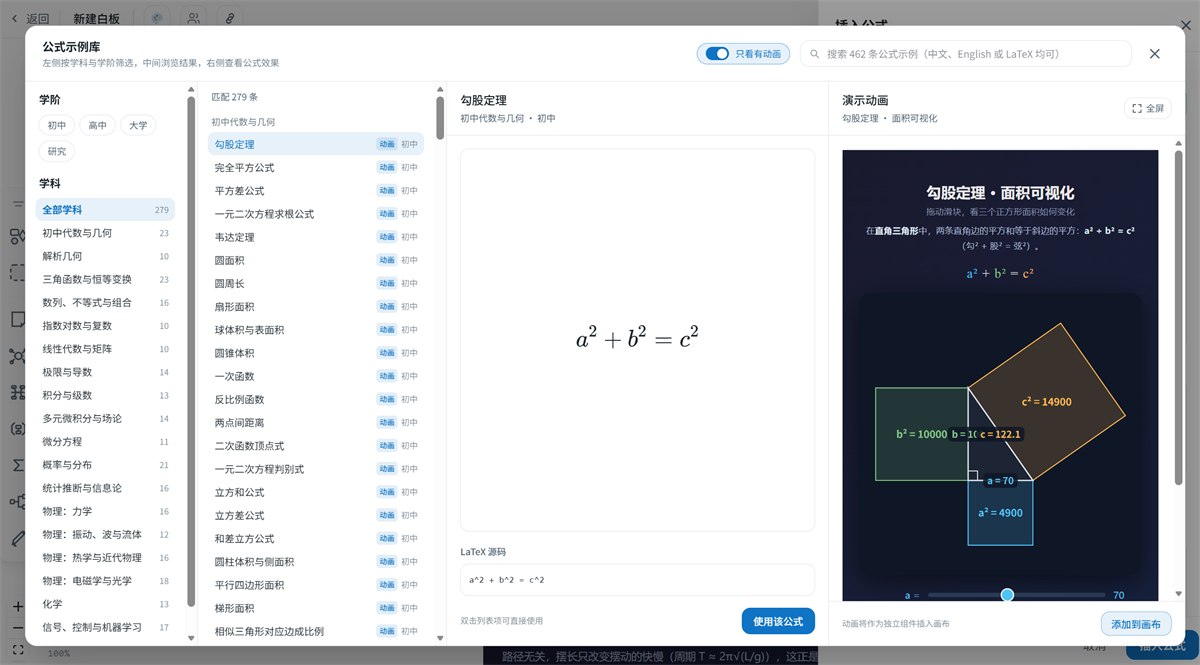Select 指数对数与复数 subject
Viewport: 1200px width, 665px height.
[105, 326]
